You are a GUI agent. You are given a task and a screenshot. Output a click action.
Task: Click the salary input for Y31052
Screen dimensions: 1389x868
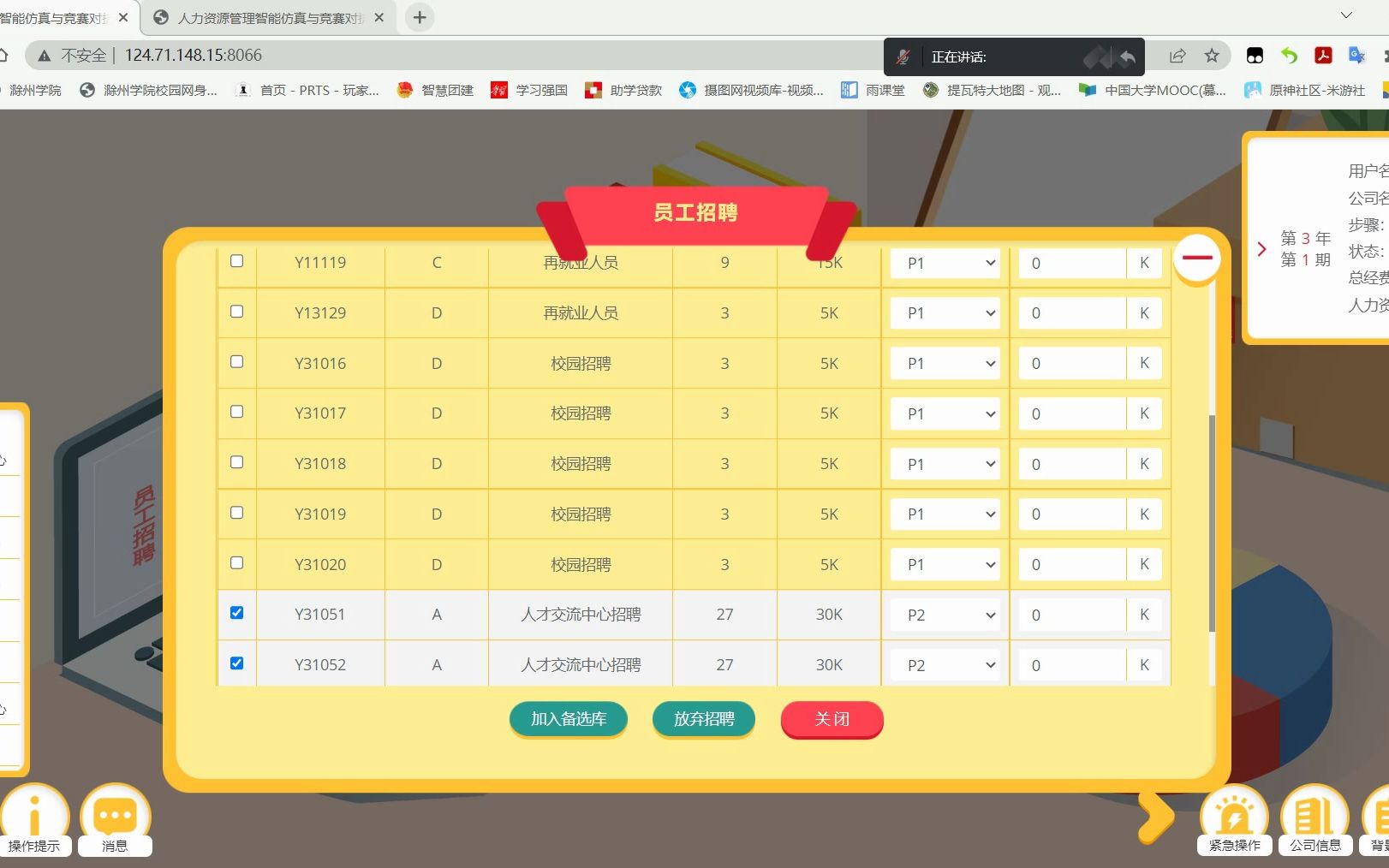pos(1072,665)
